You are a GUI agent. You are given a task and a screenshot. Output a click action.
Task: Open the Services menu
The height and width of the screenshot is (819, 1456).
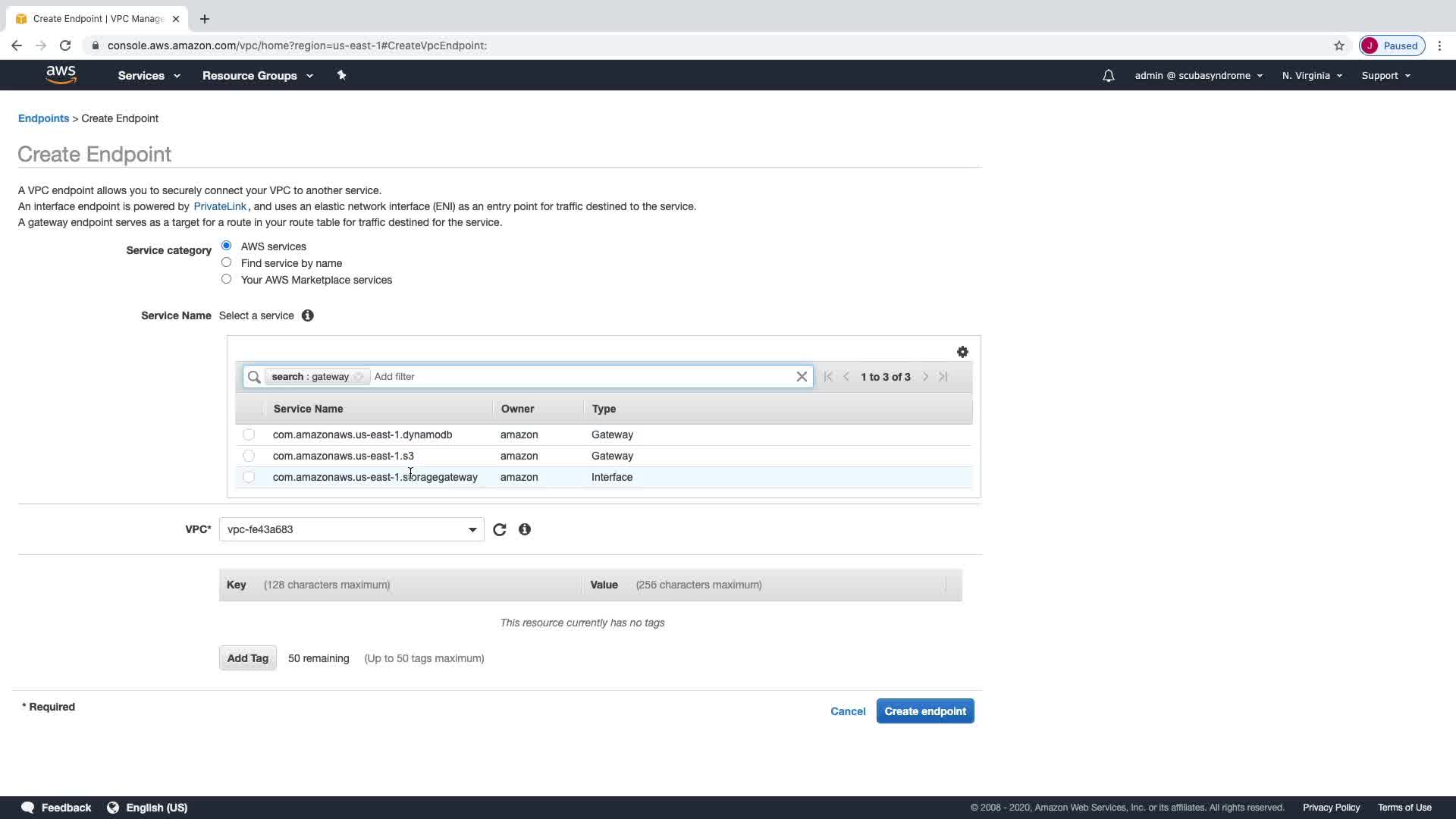tap(149, 76)
